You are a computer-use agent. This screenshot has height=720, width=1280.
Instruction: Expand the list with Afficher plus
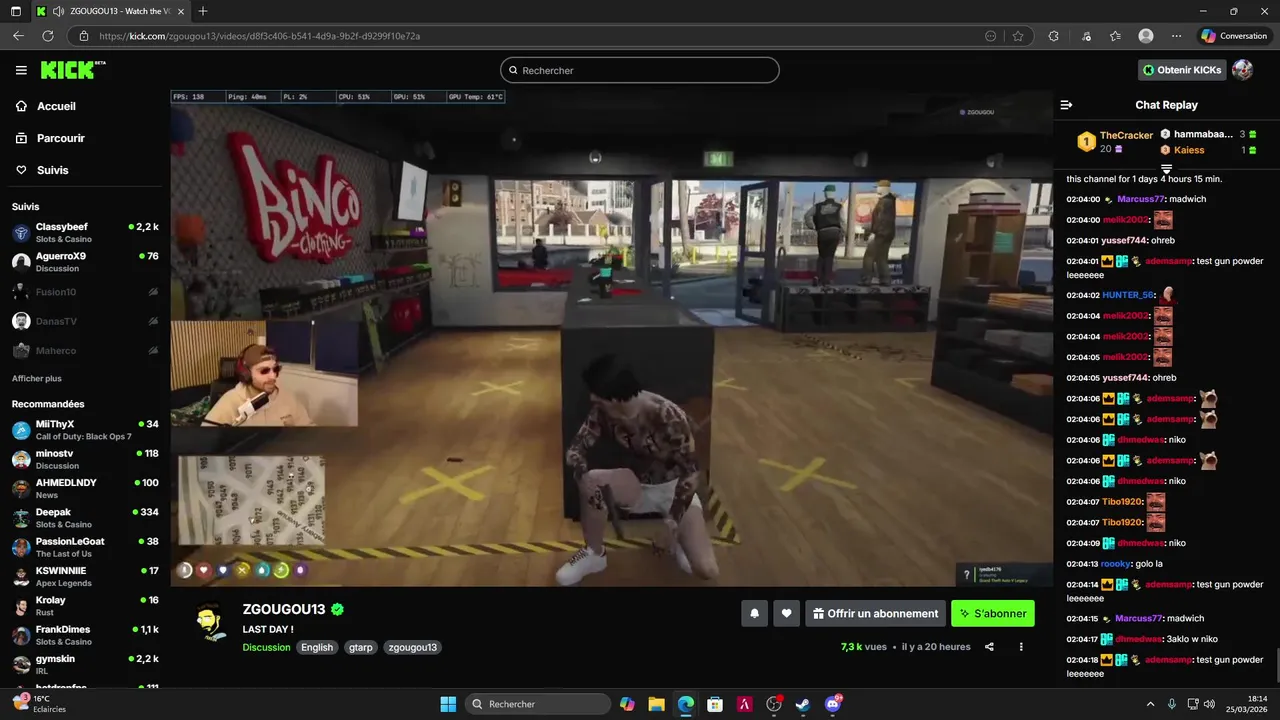tap(37, 379)
